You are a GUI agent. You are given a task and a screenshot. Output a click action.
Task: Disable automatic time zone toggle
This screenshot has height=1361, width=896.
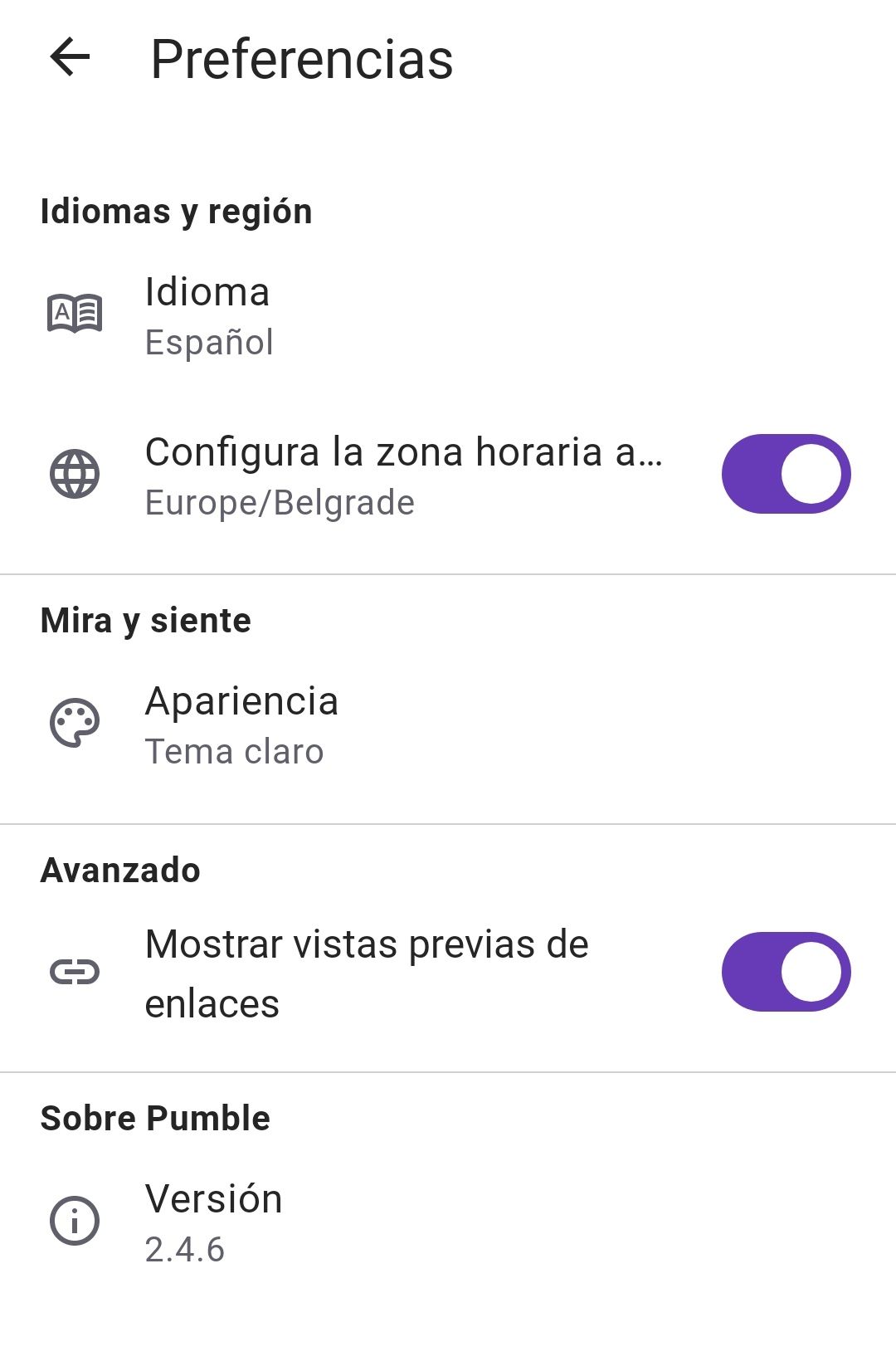tap(786, 474)
